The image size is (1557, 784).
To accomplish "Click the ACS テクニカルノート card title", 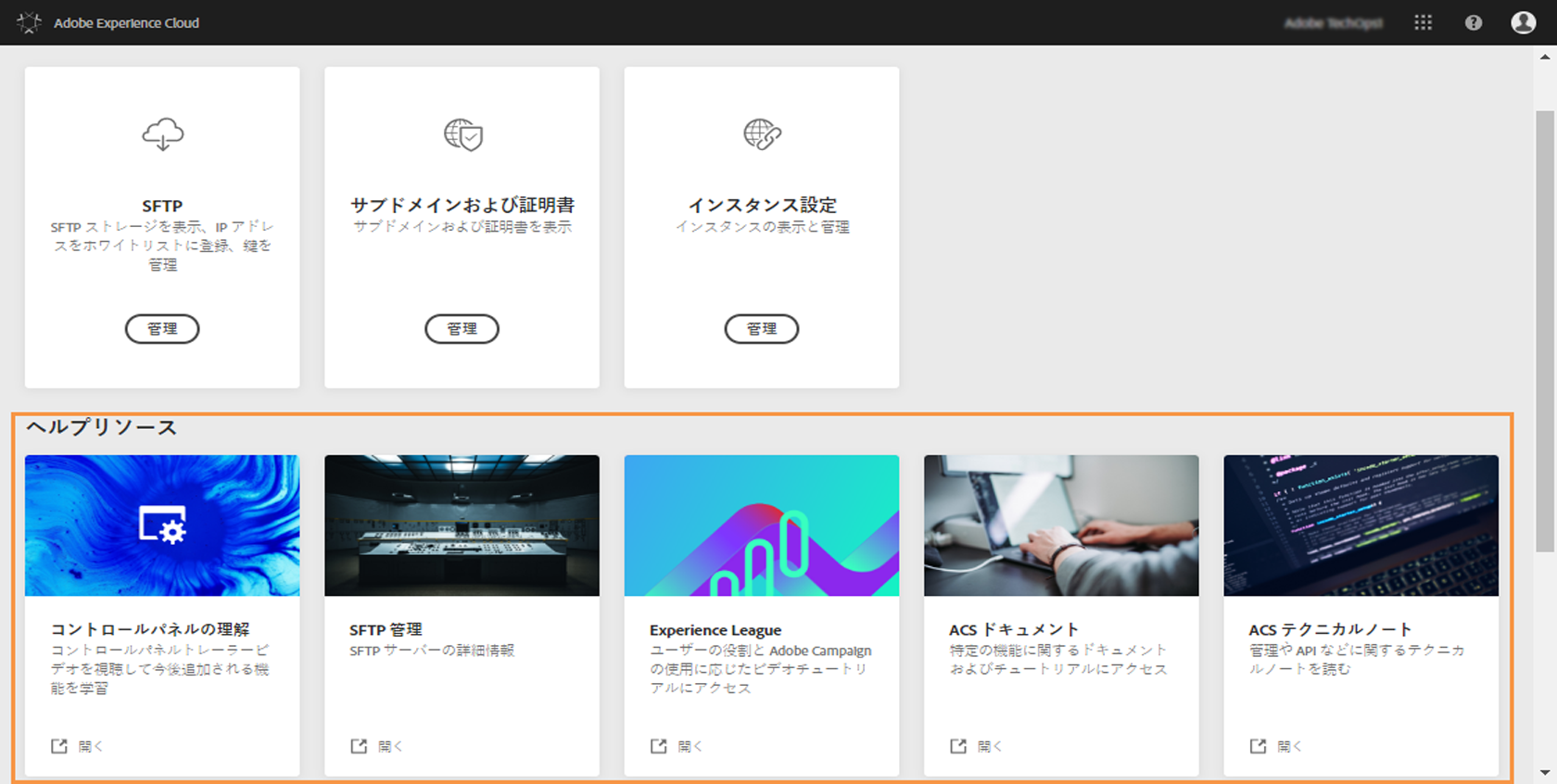I will tap(1330, 629).
